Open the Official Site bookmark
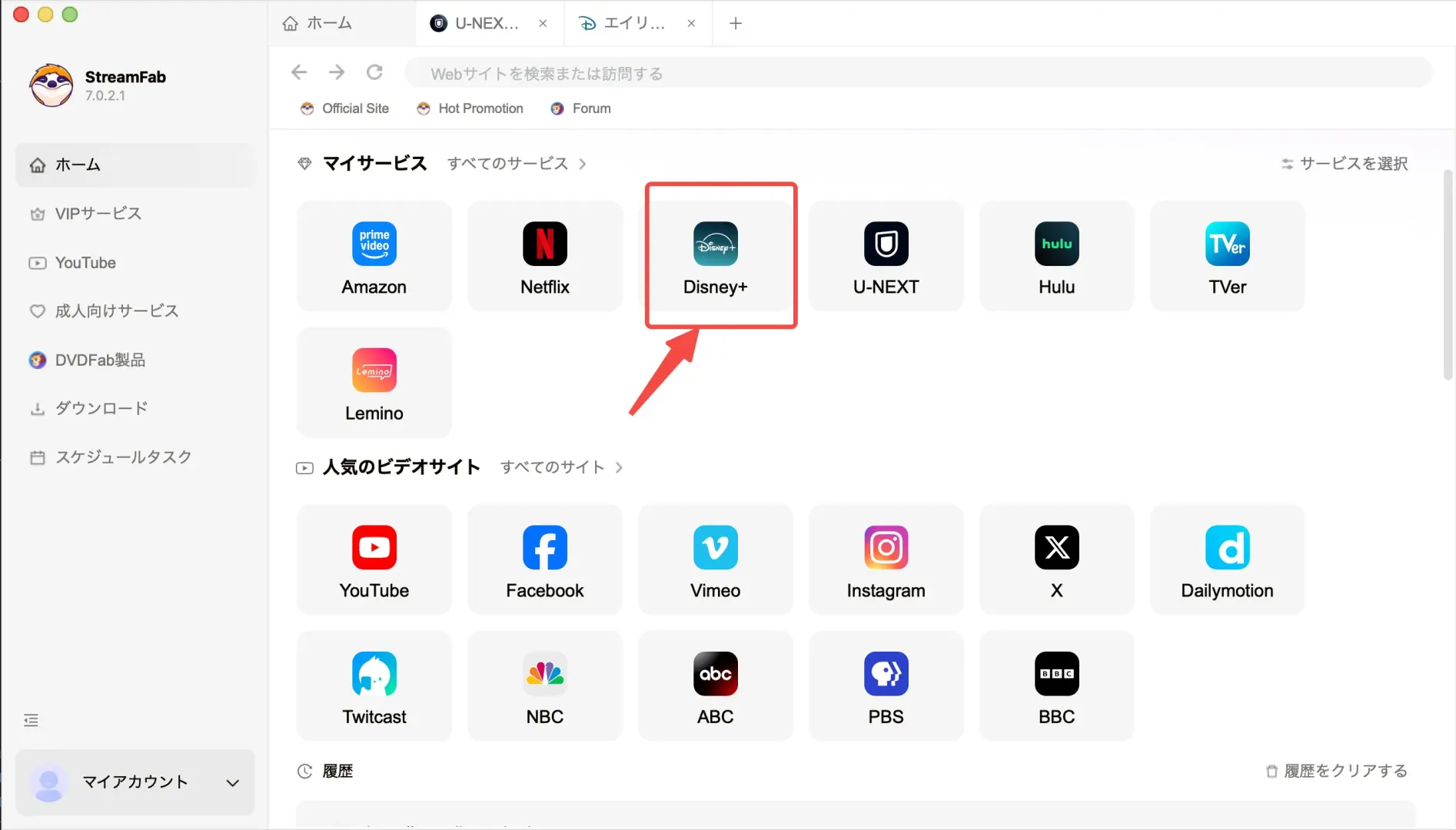This screenshot has height=830, width=1456. (344, 108)
